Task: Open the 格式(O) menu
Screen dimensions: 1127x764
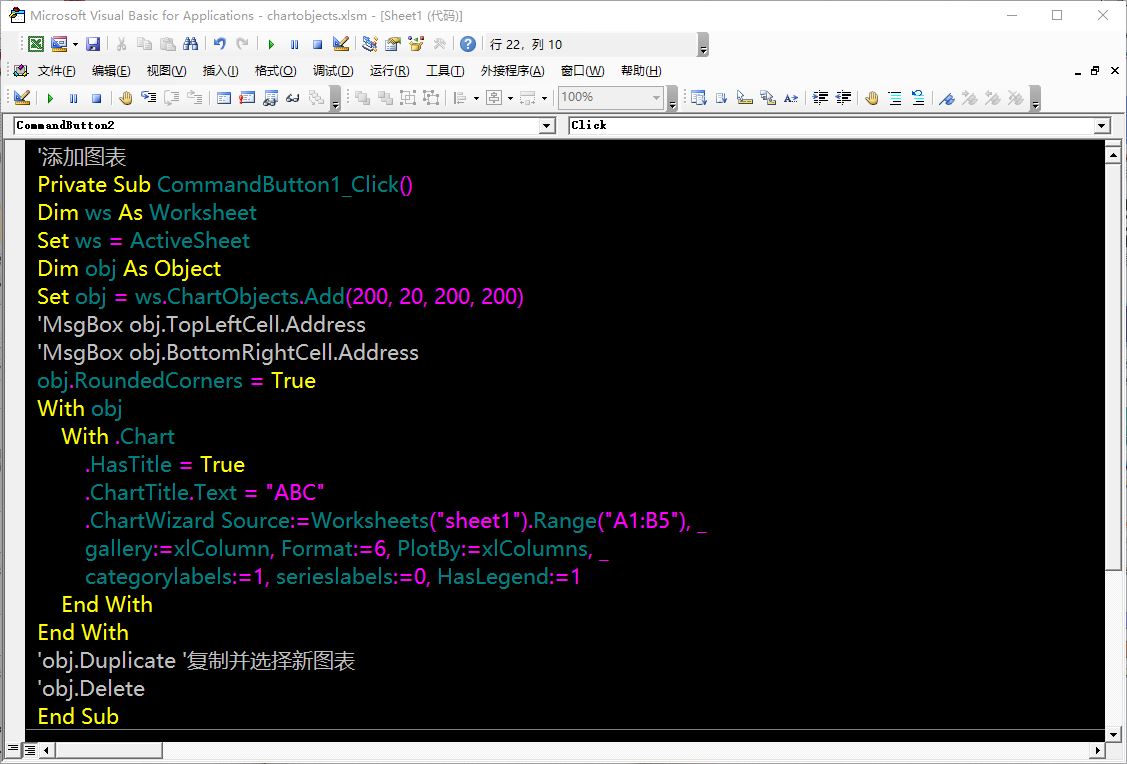Action: [275, 70]
